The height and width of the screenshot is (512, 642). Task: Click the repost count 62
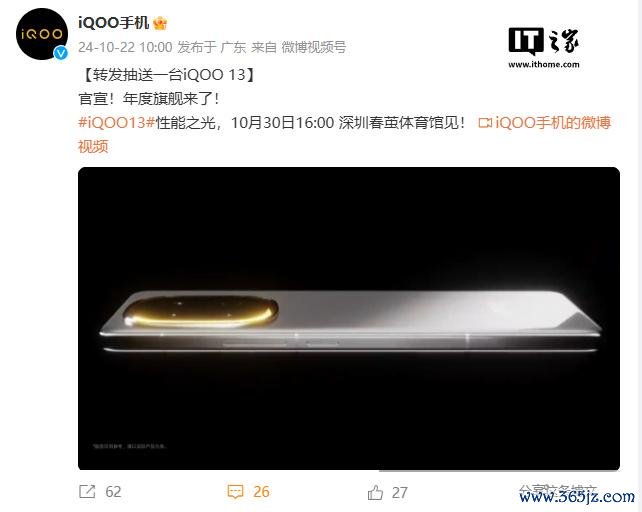point(113,492)
